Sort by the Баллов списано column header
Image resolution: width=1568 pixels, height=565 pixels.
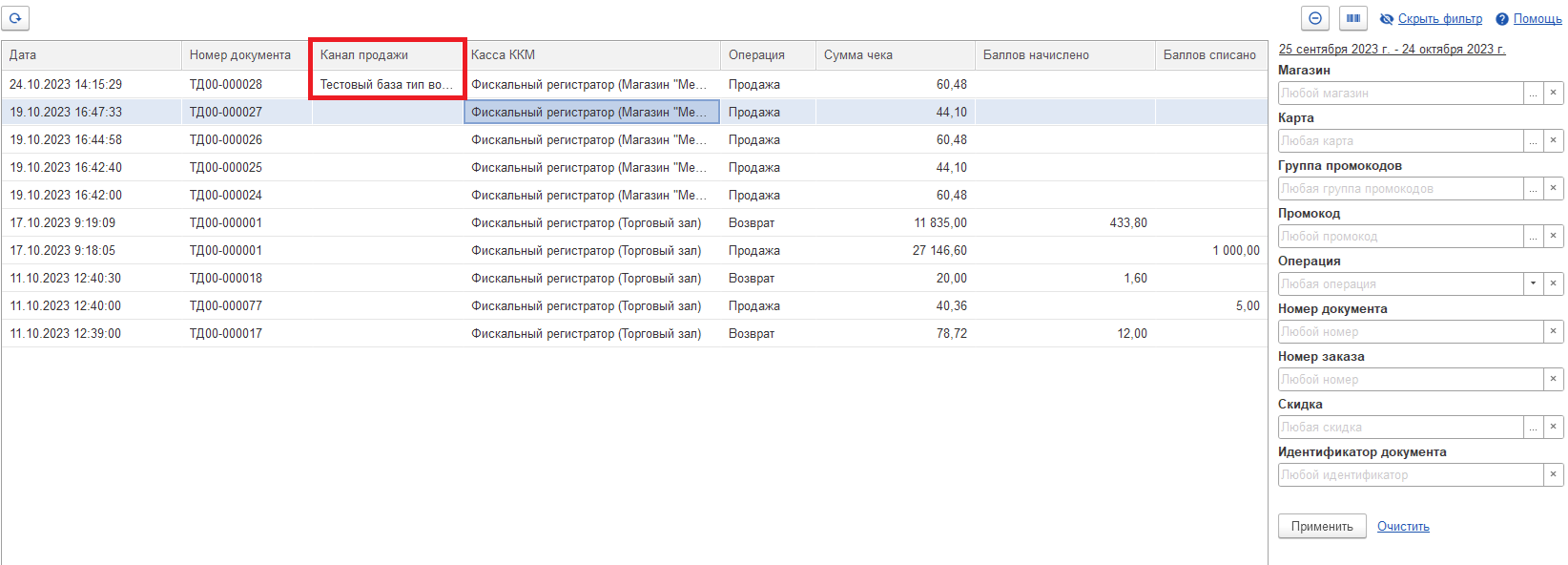(x=1211, y=55)
